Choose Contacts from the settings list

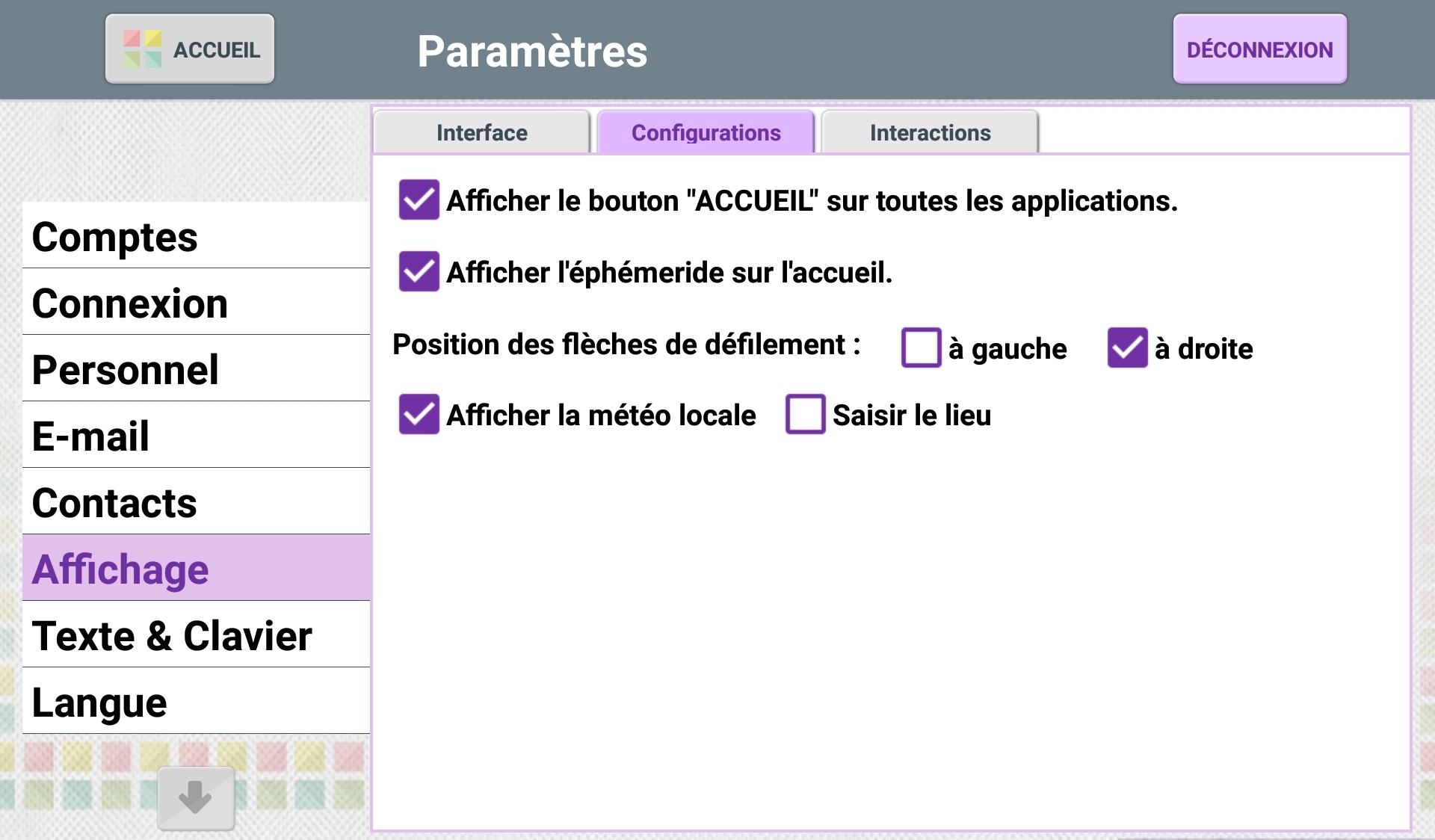(x=197, y=501)
